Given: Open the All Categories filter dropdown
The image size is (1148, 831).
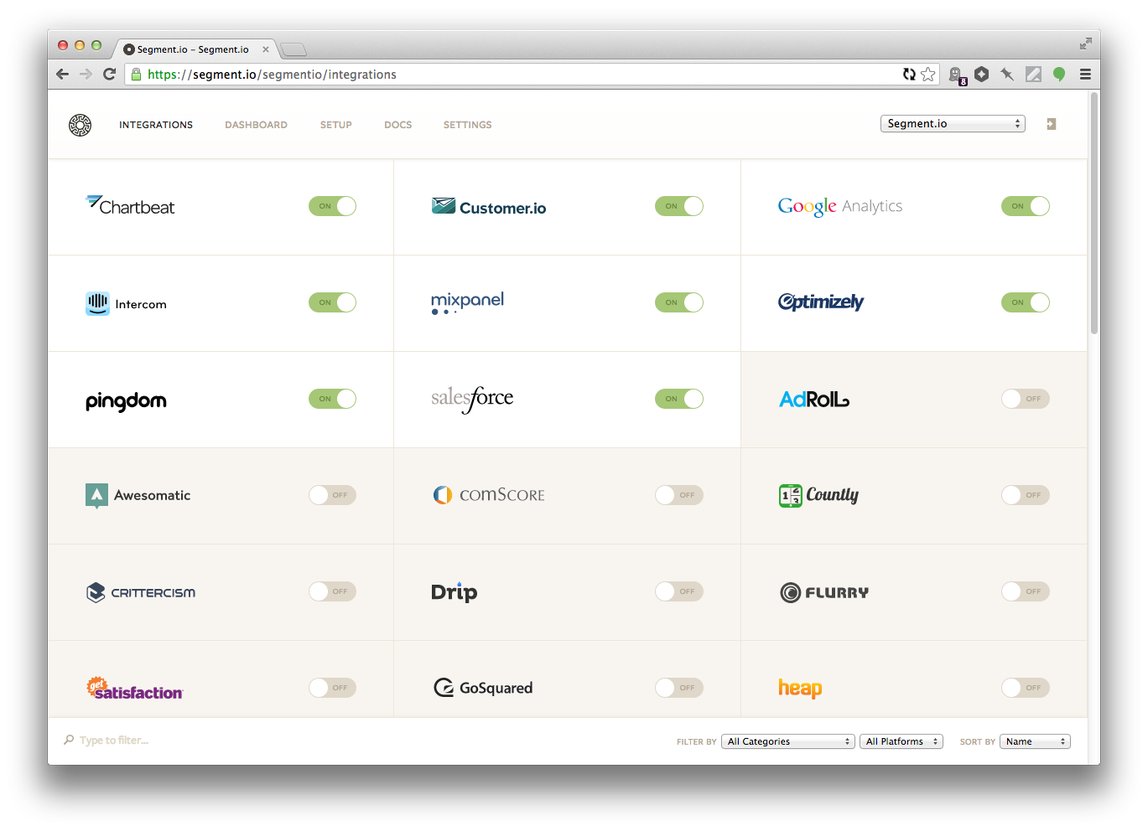Looking at the screenshot, I should [788, 742].
